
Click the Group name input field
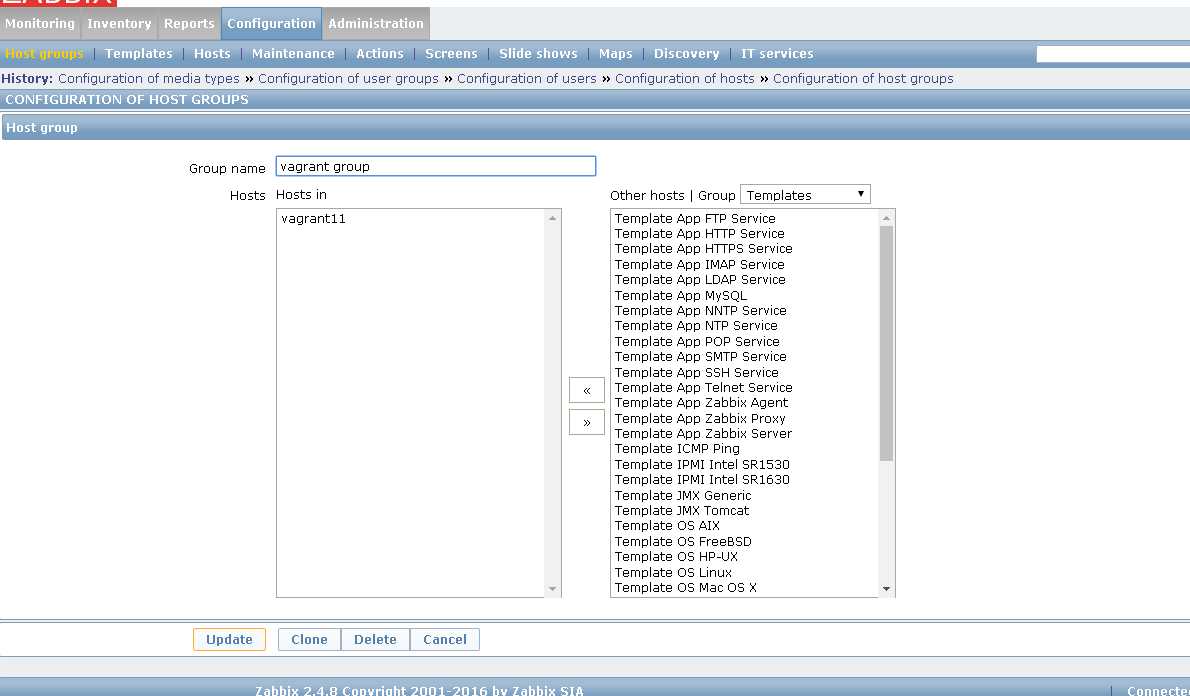tap(436, 166)
